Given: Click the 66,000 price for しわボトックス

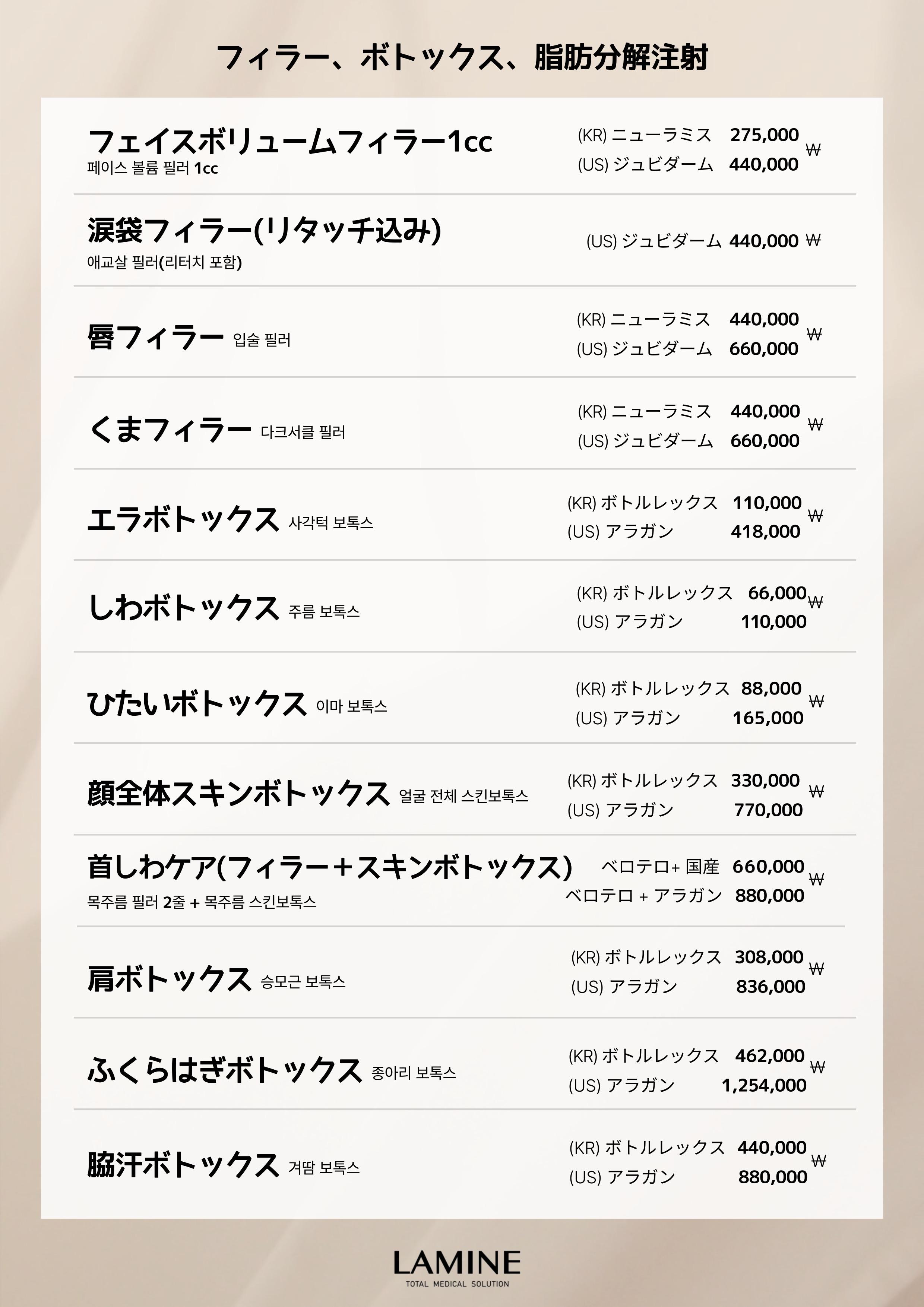Looking at the screenshot, I should (x=776, y=593).
